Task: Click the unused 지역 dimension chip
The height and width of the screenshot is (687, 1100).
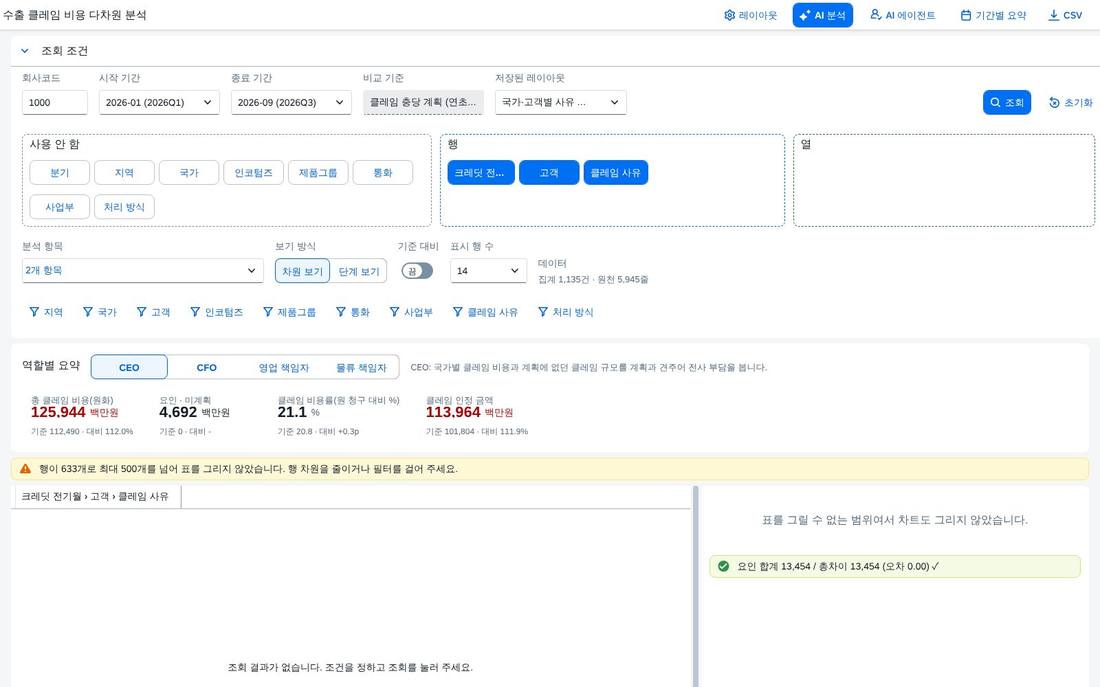Action: pos(124,173)
